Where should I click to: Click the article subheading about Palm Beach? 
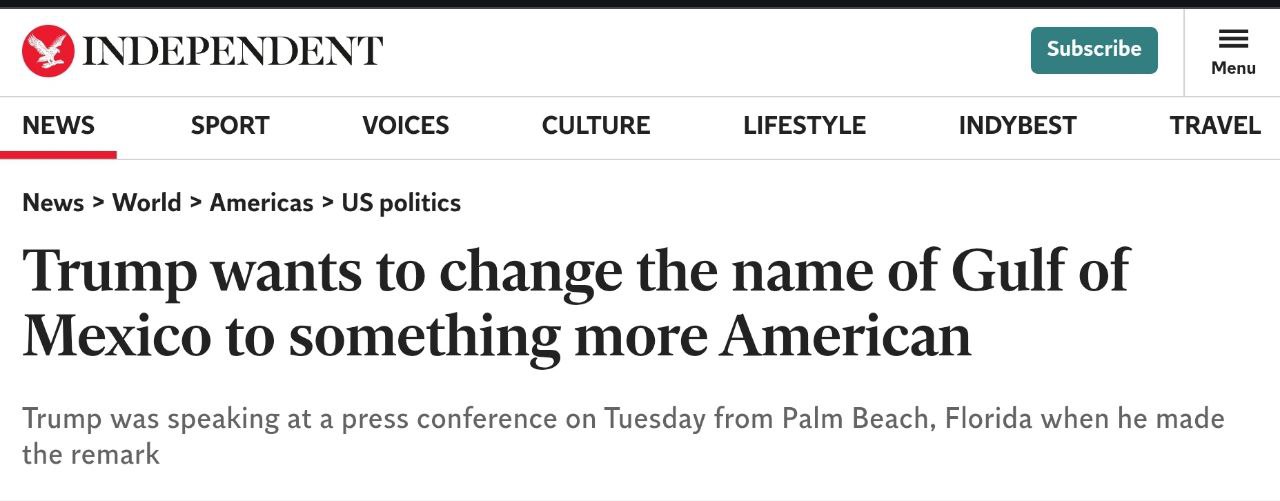click(622, 435)
